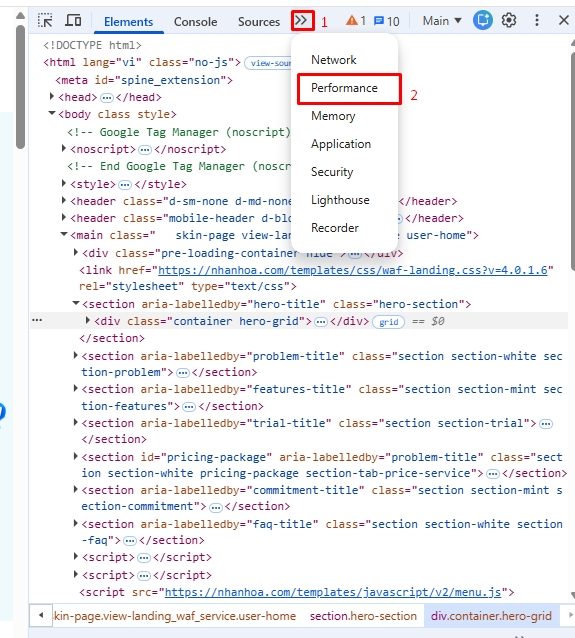Activate the inspect element picker icon
Image resolution: width=575 pixels, height=638 pixels.
[x=45, y=20]
